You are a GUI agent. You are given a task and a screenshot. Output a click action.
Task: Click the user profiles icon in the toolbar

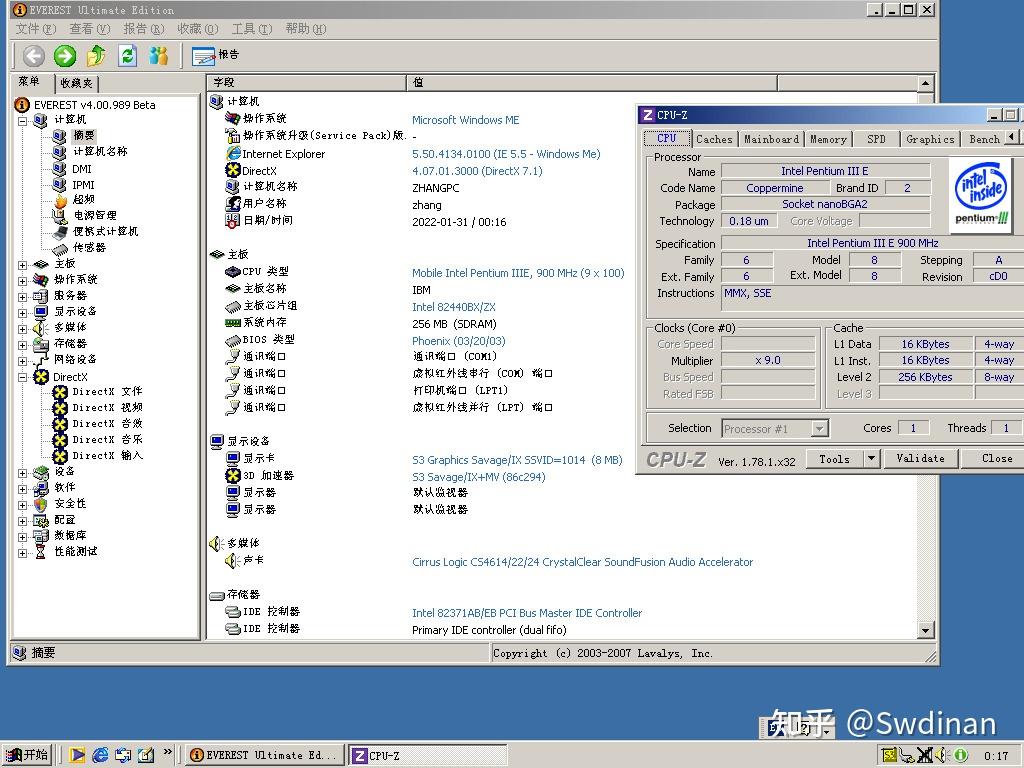coord(160,55)
